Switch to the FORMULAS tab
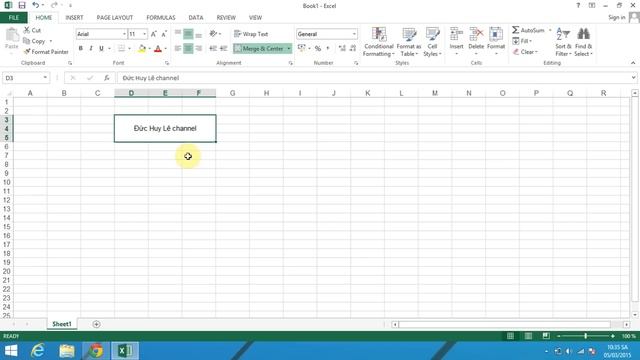Image resolution: width=640 pixels, height=360 pixels. [161, 18]
